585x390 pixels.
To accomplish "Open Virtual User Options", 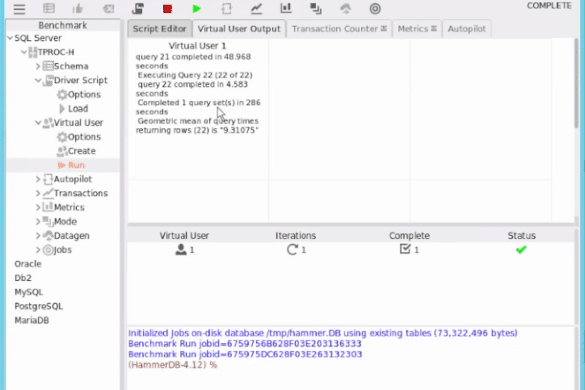I will point(79,137).
